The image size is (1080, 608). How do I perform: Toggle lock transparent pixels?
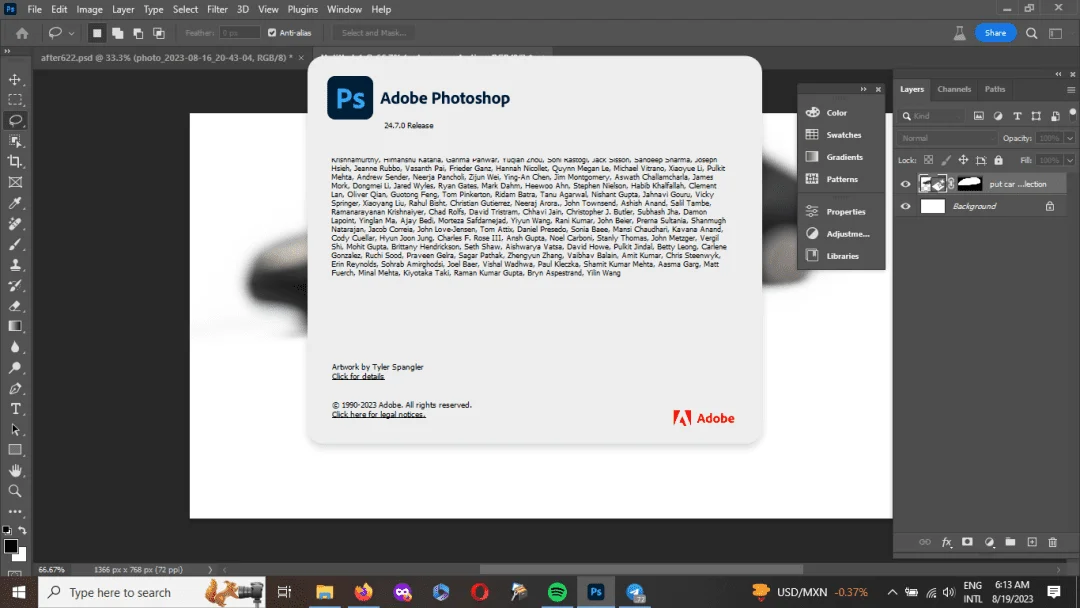pyautogui.click(x=928, y=160)
